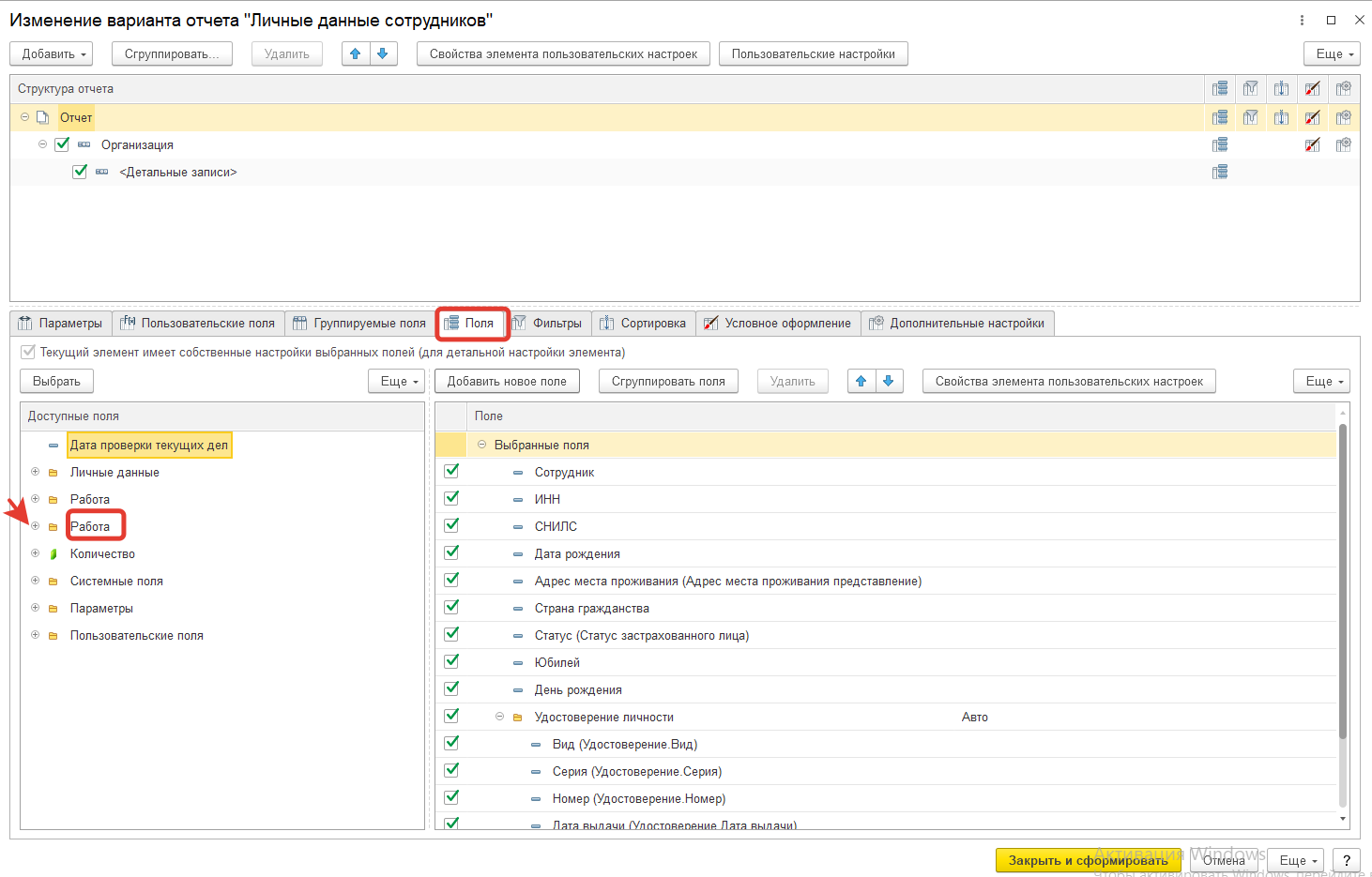Click the sort icon in the Отчет row

(1281, 117)
